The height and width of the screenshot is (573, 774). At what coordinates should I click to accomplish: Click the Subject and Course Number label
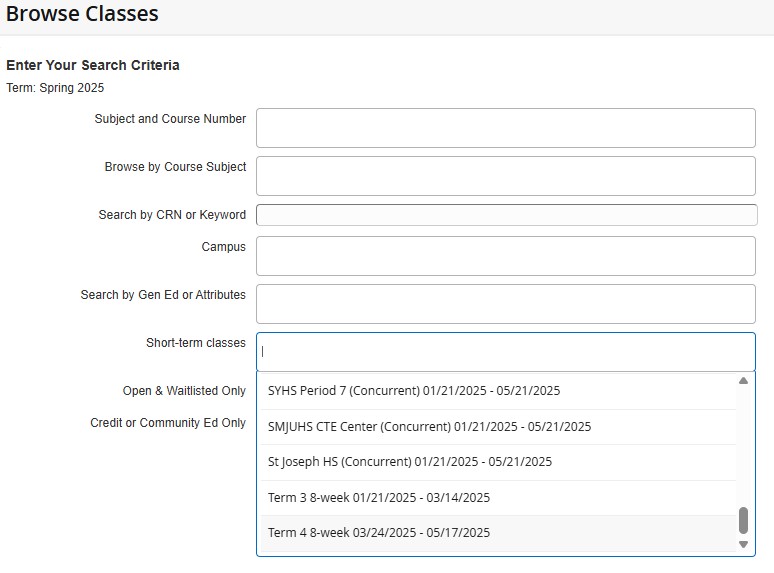click(x=170, y=119)
